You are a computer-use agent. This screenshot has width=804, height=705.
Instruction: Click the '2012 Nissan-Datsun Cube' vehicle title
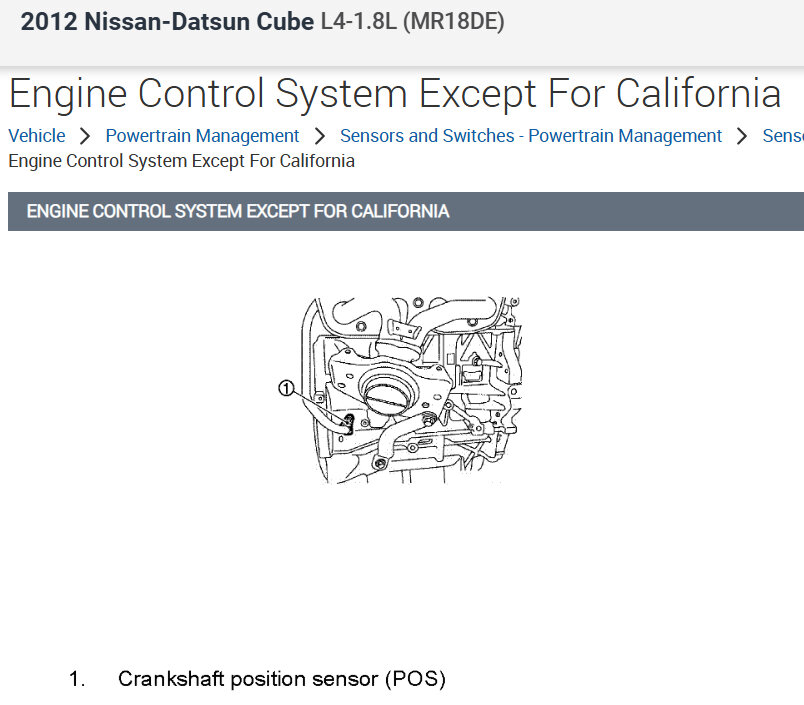click(x=167, y=22)
